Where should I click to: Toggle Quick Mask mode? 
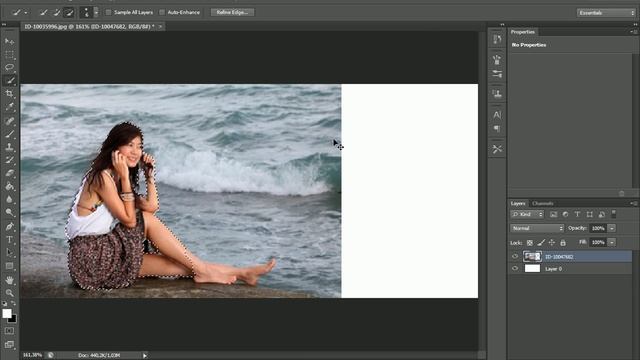tap(9, 331)
